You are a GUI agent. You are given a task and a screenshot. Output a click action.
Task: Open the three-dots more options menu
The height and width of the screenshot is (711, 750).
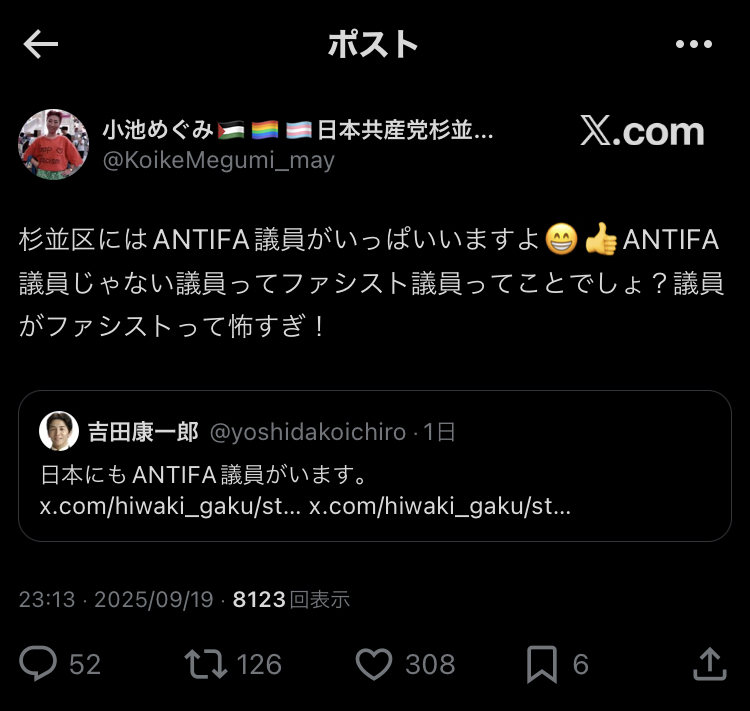(x=693, y=44)
